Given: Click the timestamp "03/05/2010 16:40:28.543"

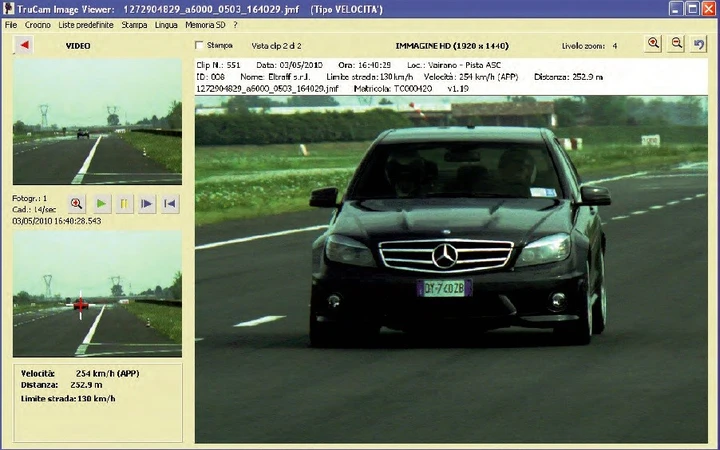Looking at the screenshot, I should (x=57, y=221).
